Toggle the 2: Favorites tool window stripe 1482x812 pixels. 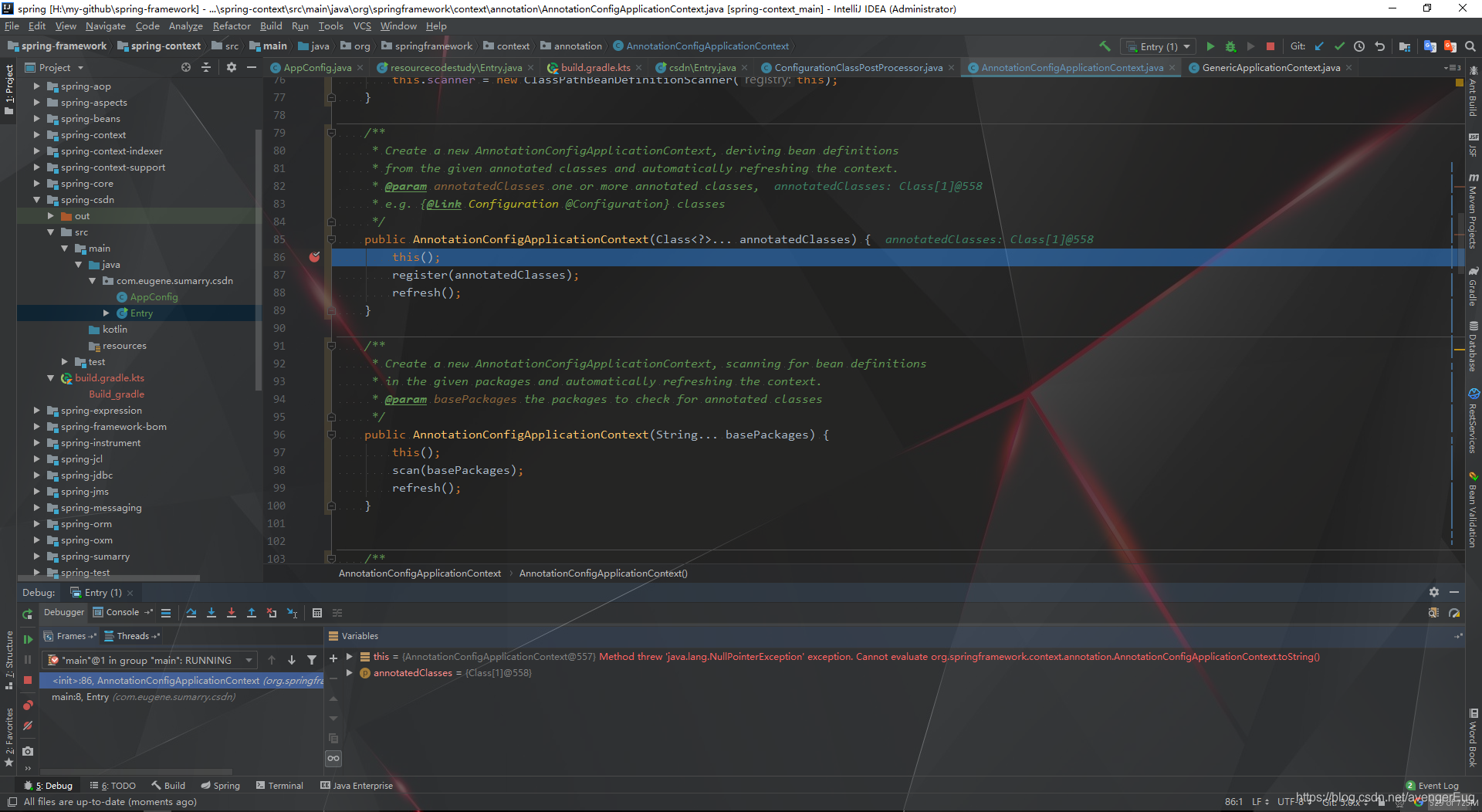point(8,736)
